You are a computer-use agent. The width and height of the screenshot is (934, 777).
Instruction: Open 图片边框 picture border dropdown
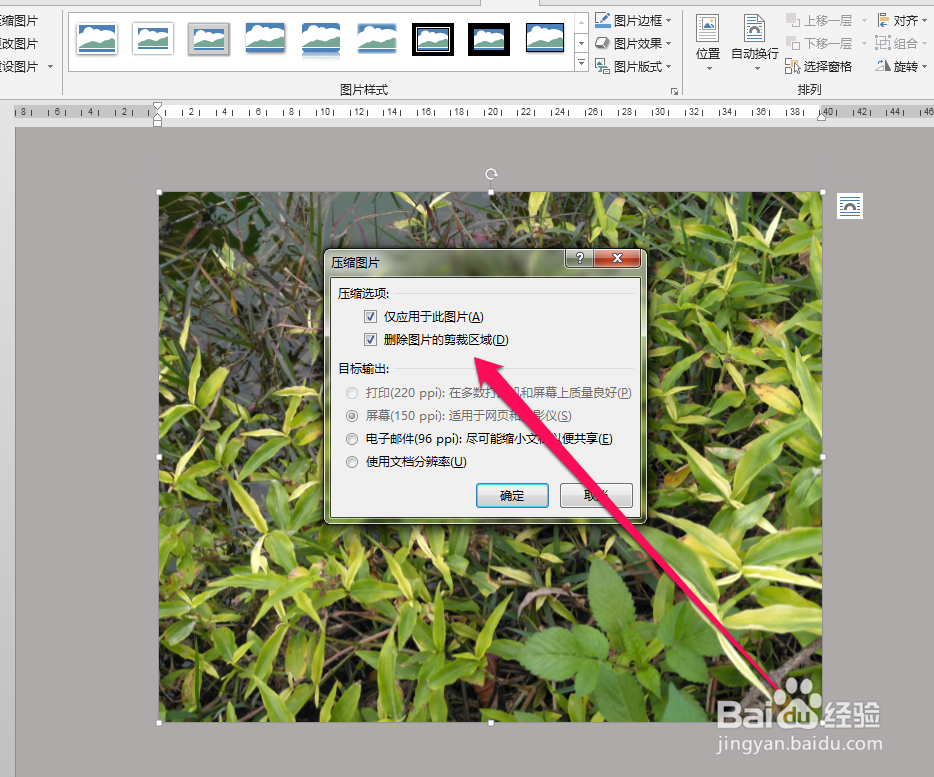pos(634,21)
